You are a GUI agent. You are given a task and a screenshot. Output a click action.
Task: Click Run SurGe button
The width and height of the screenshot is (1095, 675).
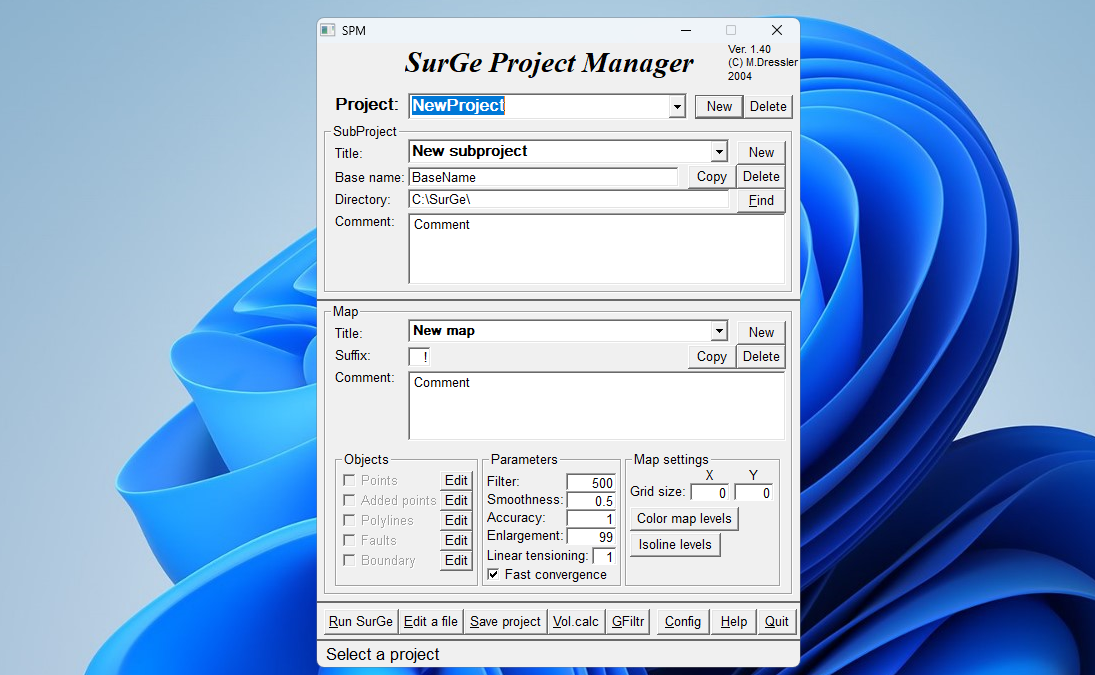(x=360, y=621)
